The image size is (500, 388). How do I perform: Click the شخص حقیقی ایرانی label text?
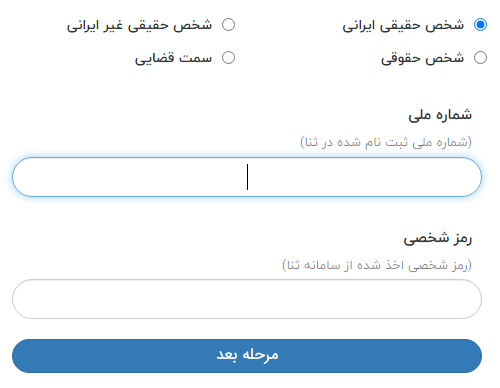(x=403, y=26)
